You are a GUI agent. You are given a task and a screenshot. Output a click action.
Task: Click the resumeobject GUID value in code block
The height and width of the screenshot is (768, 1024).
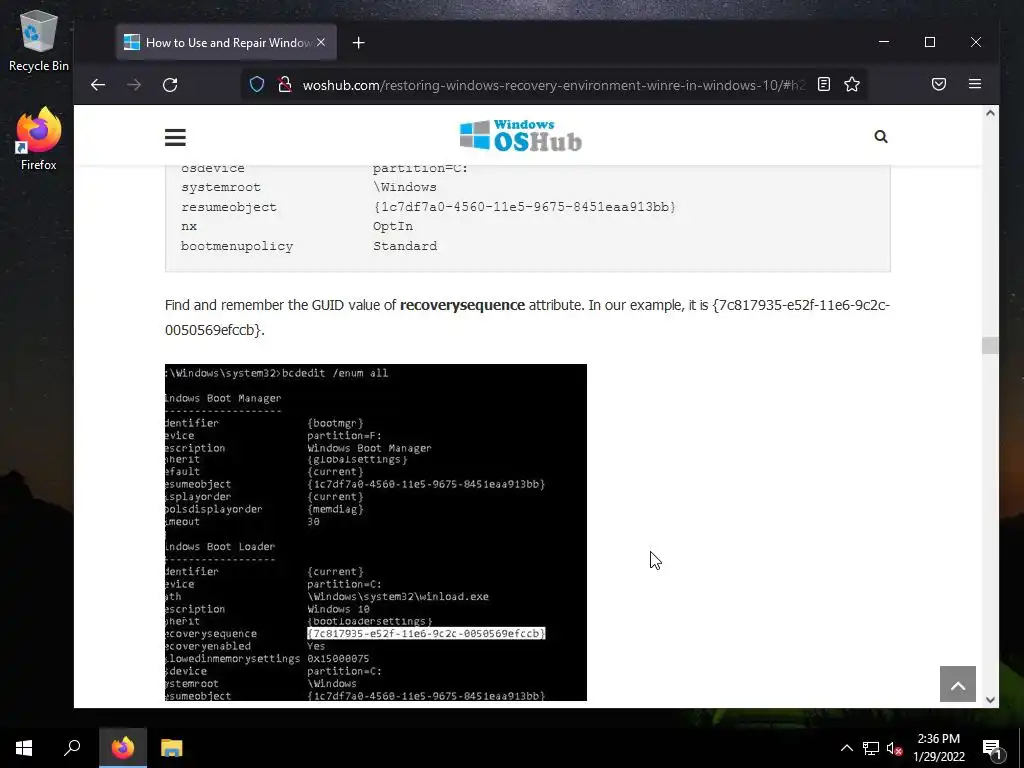coord(525,207)
